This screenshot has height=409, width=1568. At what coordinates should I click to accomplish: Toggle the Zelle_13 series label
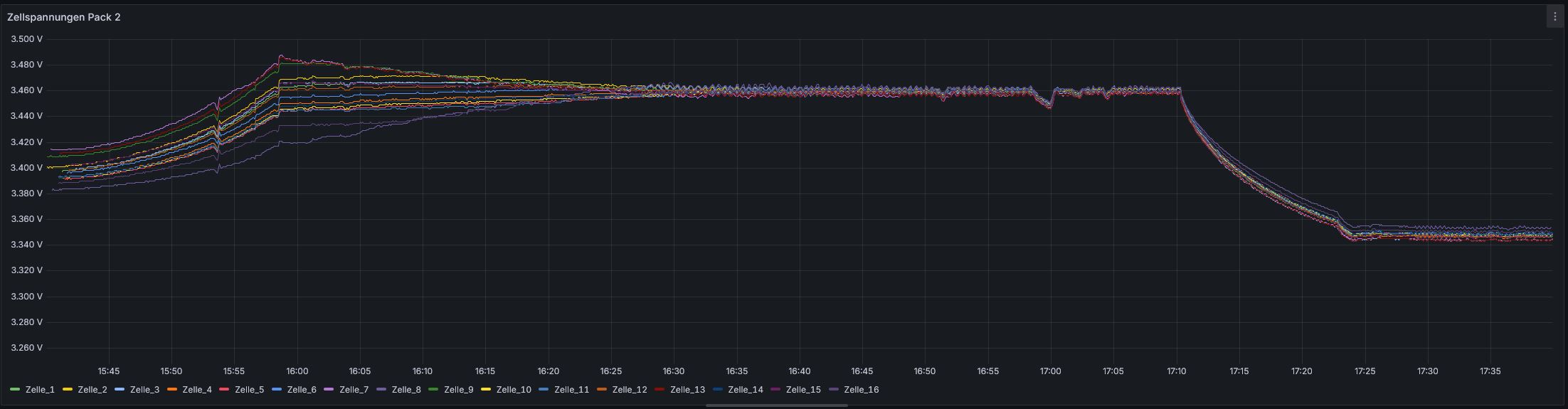pyautogui.click(x=687, y=390)
